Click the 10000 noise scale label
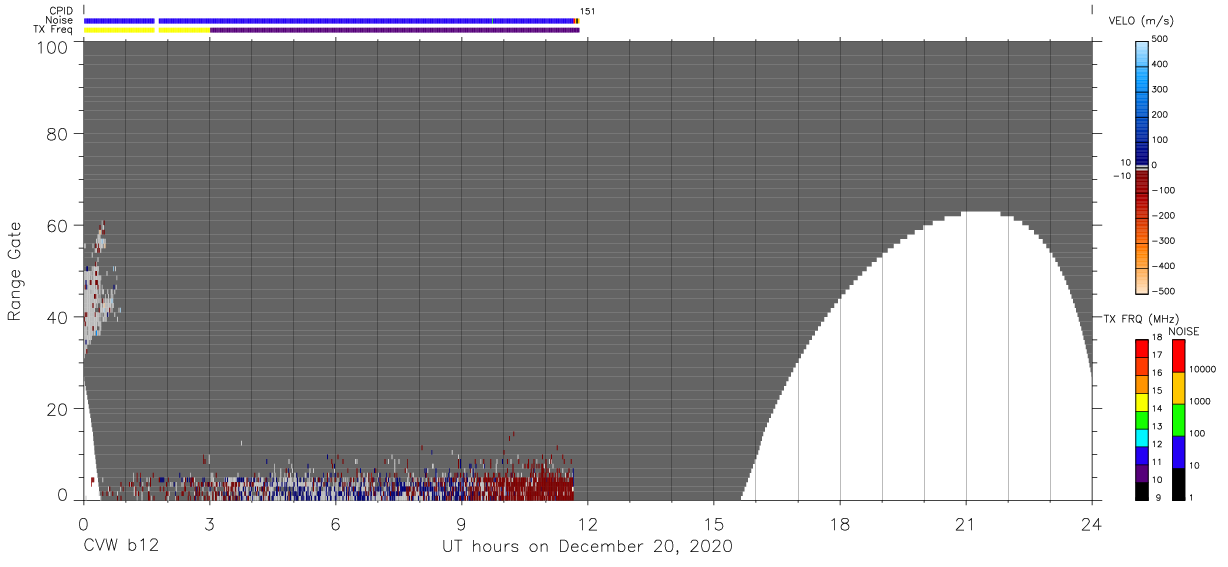Screen dimensions: 1228x567 tap(1202, 369)
